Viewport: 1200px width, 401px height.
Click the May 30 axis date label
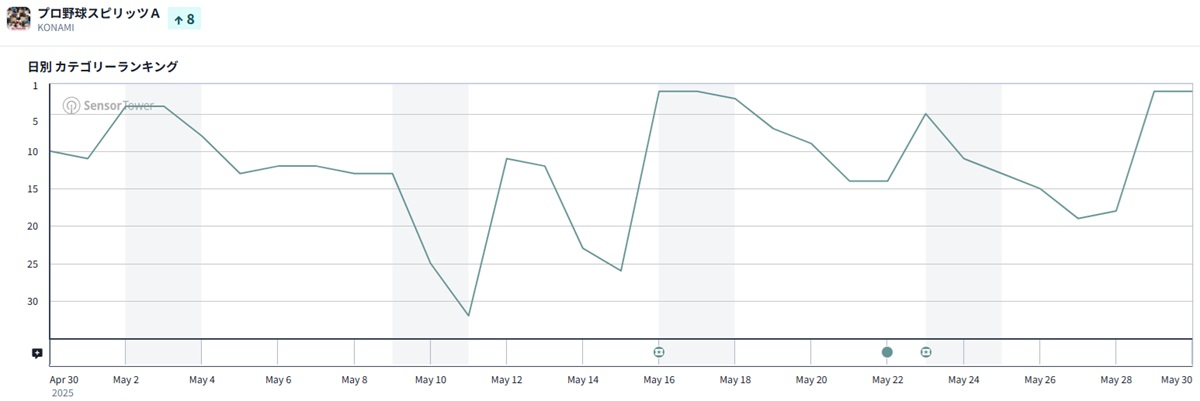coord(1176,380)
